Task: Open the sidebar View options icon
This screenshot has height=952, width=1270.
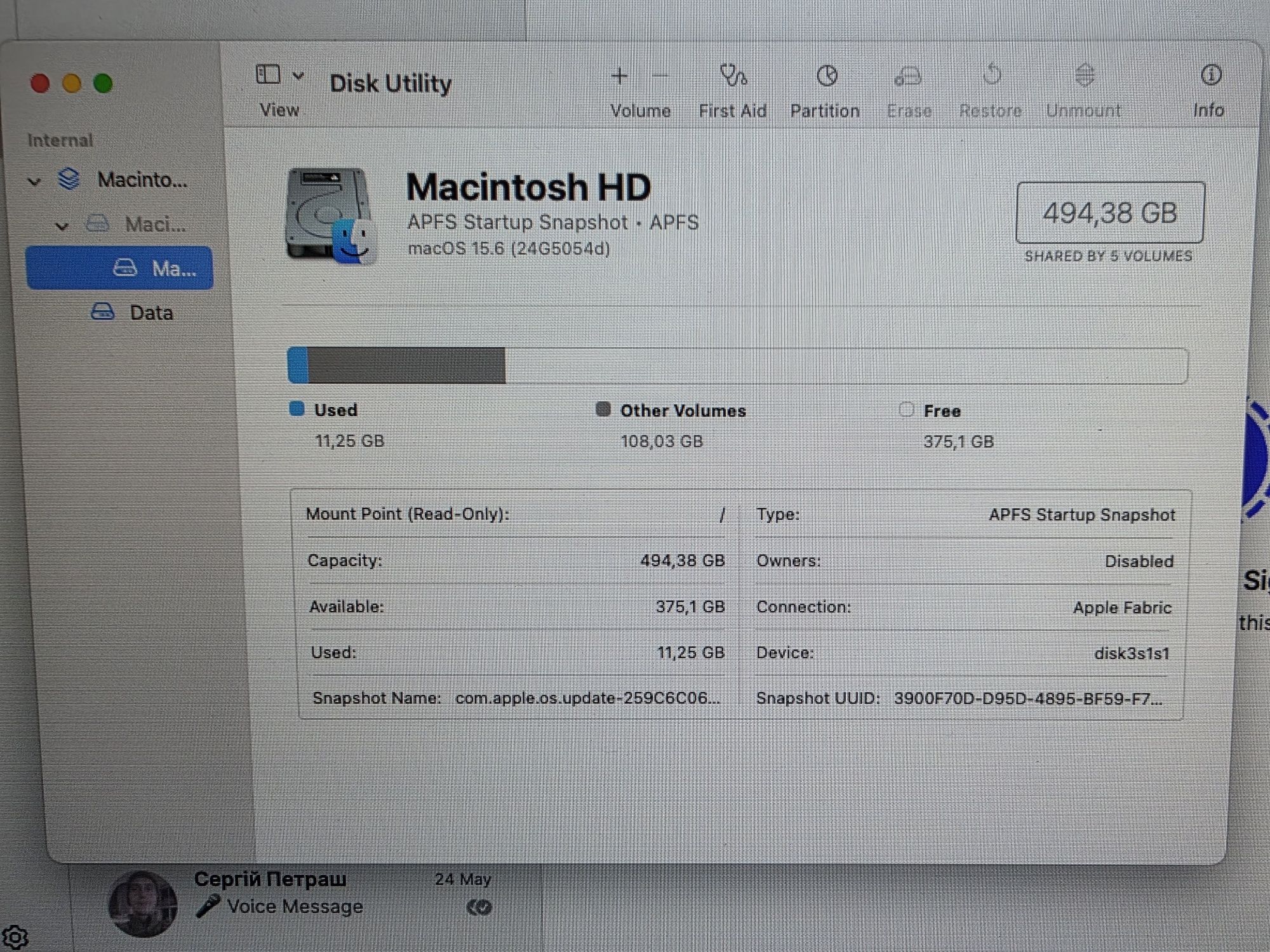Action: click(268, 75)
